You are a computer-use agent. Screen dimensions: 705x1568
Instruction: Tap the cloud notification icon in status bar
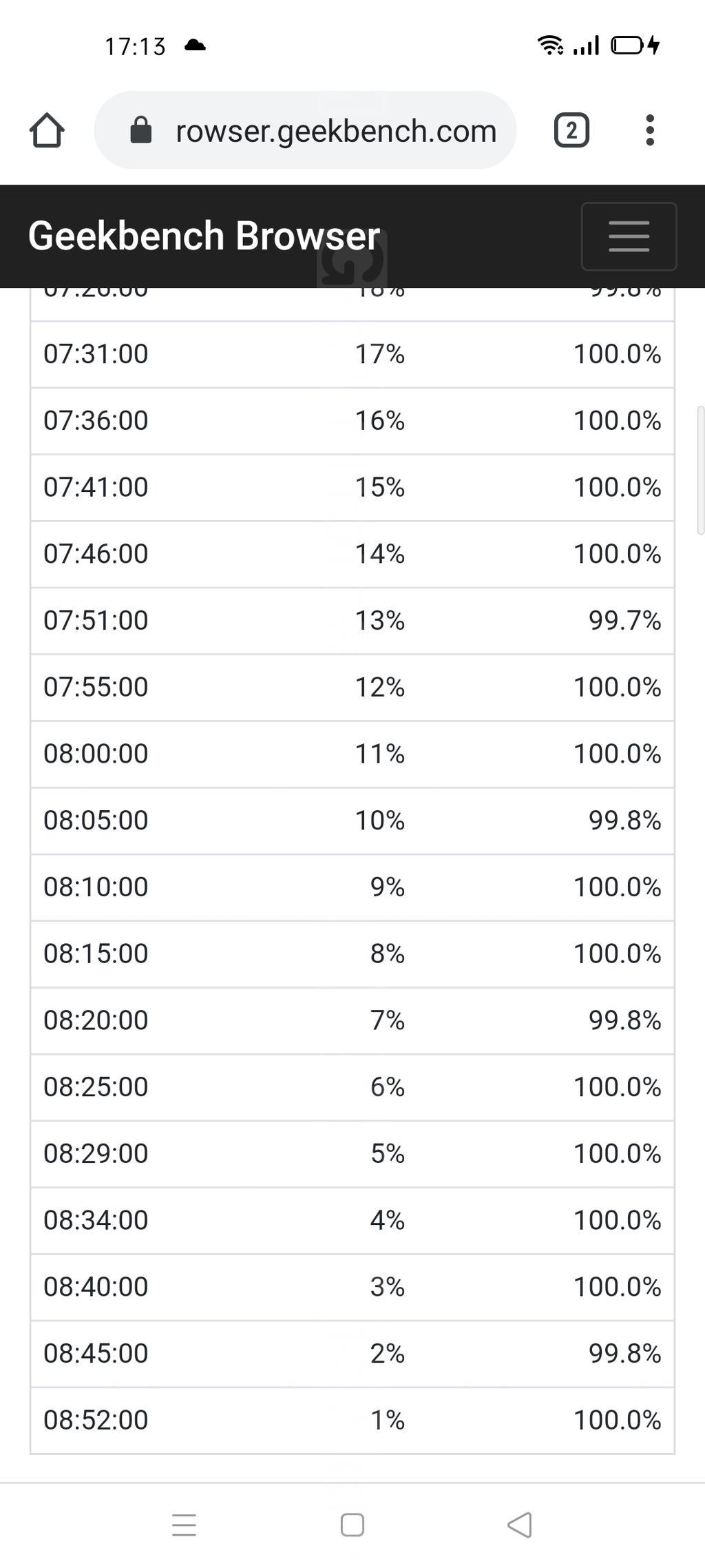[196, 45]
